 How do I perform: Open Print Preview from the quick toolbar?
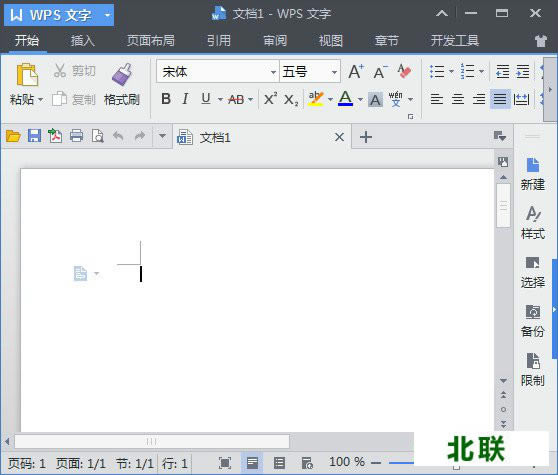98,136
